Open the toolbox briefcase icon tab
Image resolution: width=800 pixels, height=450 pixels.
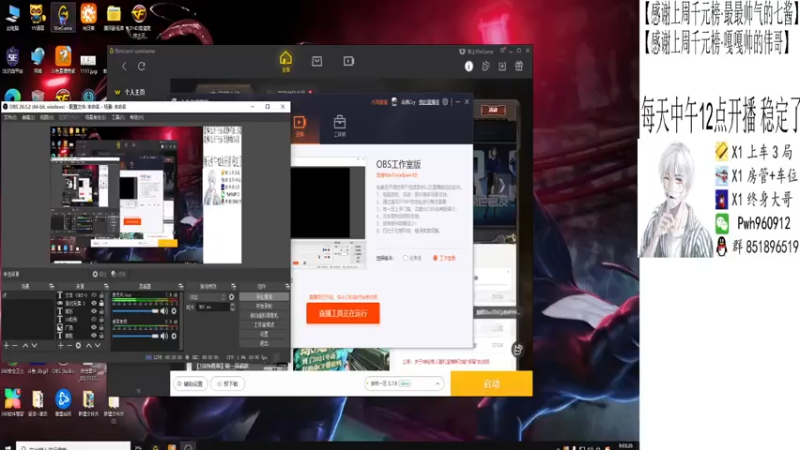point(339,126)
